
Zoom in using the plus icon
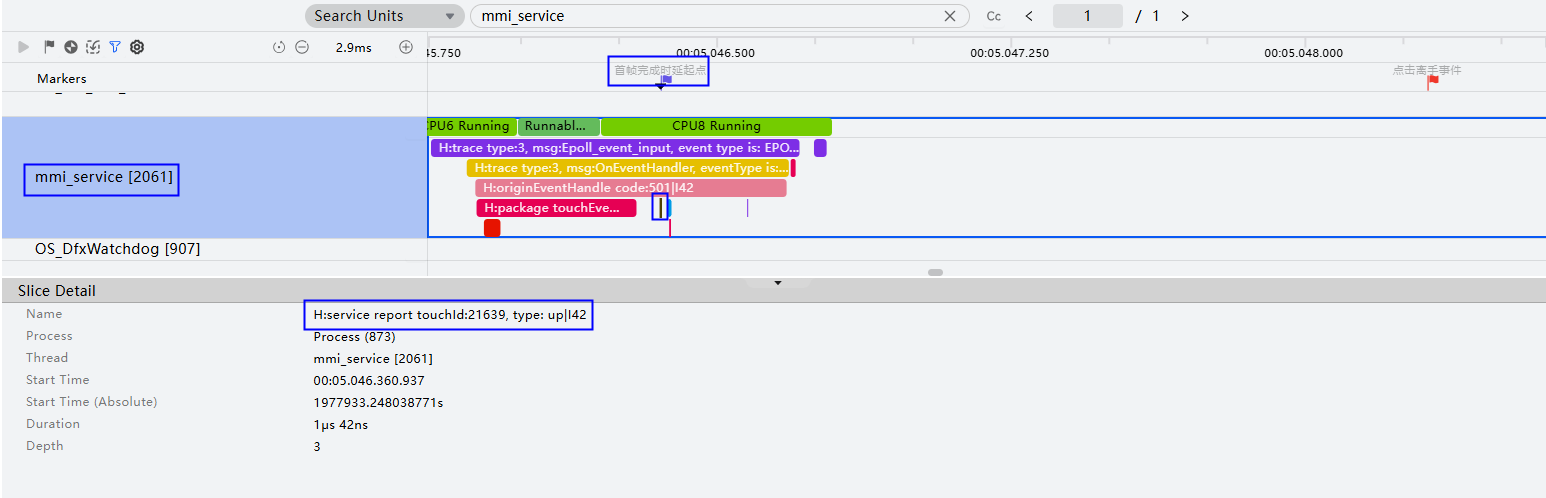pyautogui.click(x=406, y=47)
